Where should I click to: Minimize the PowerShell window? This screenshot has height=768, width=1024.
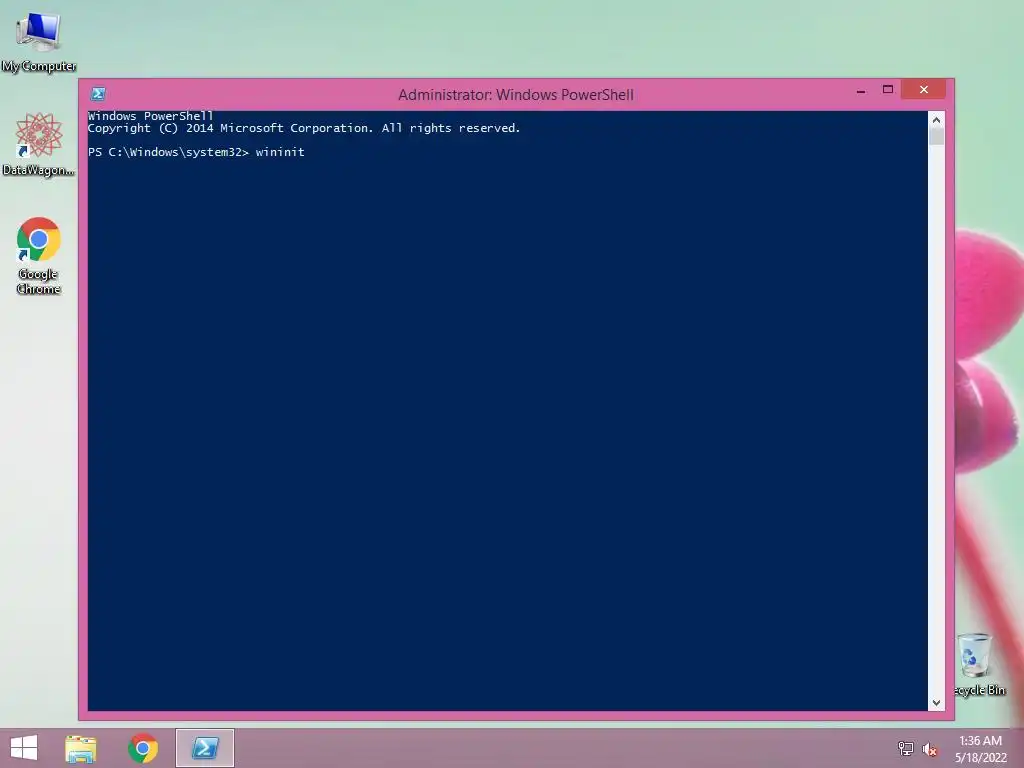861,90
